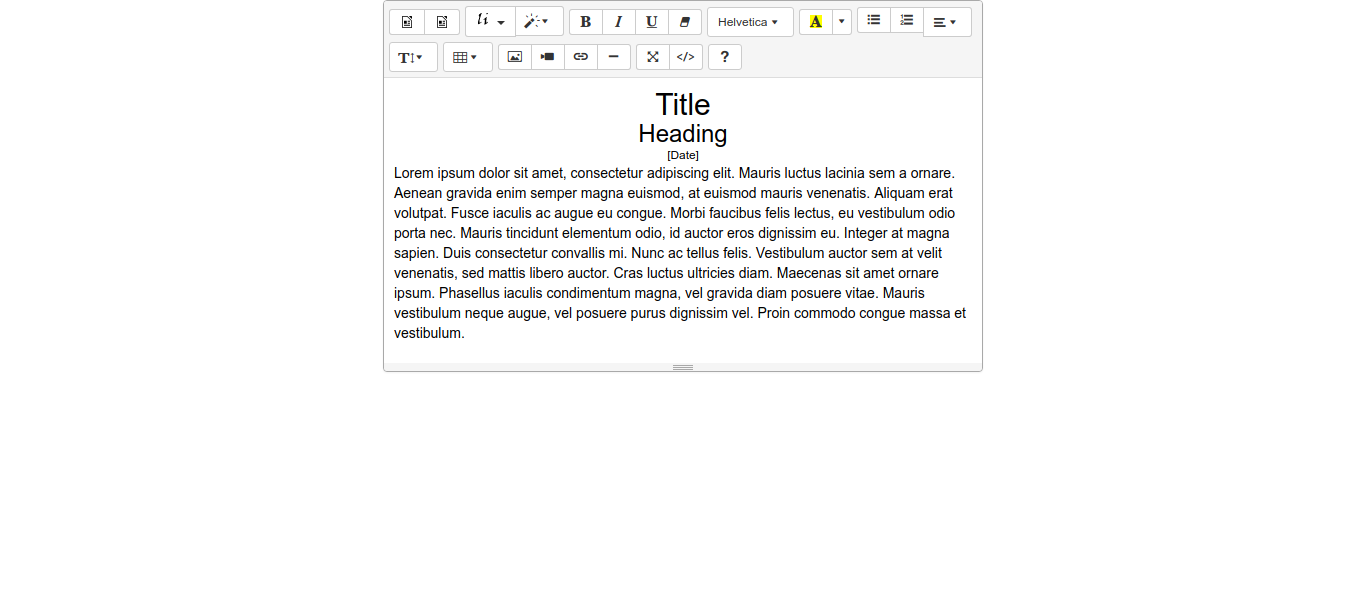Viewport: 1366px width, 601px height.
Task: Open the table insert dropdown
Action: pyautogui.click(x=467, y=57)
